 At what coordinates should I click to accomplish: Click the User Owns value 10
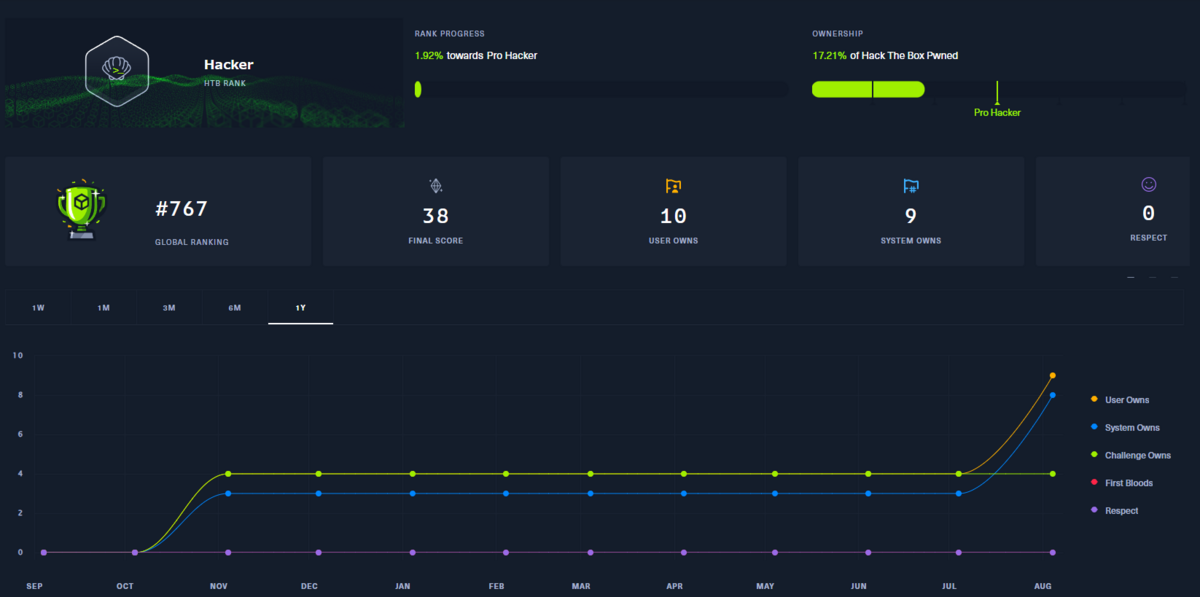tap(673, 215)
